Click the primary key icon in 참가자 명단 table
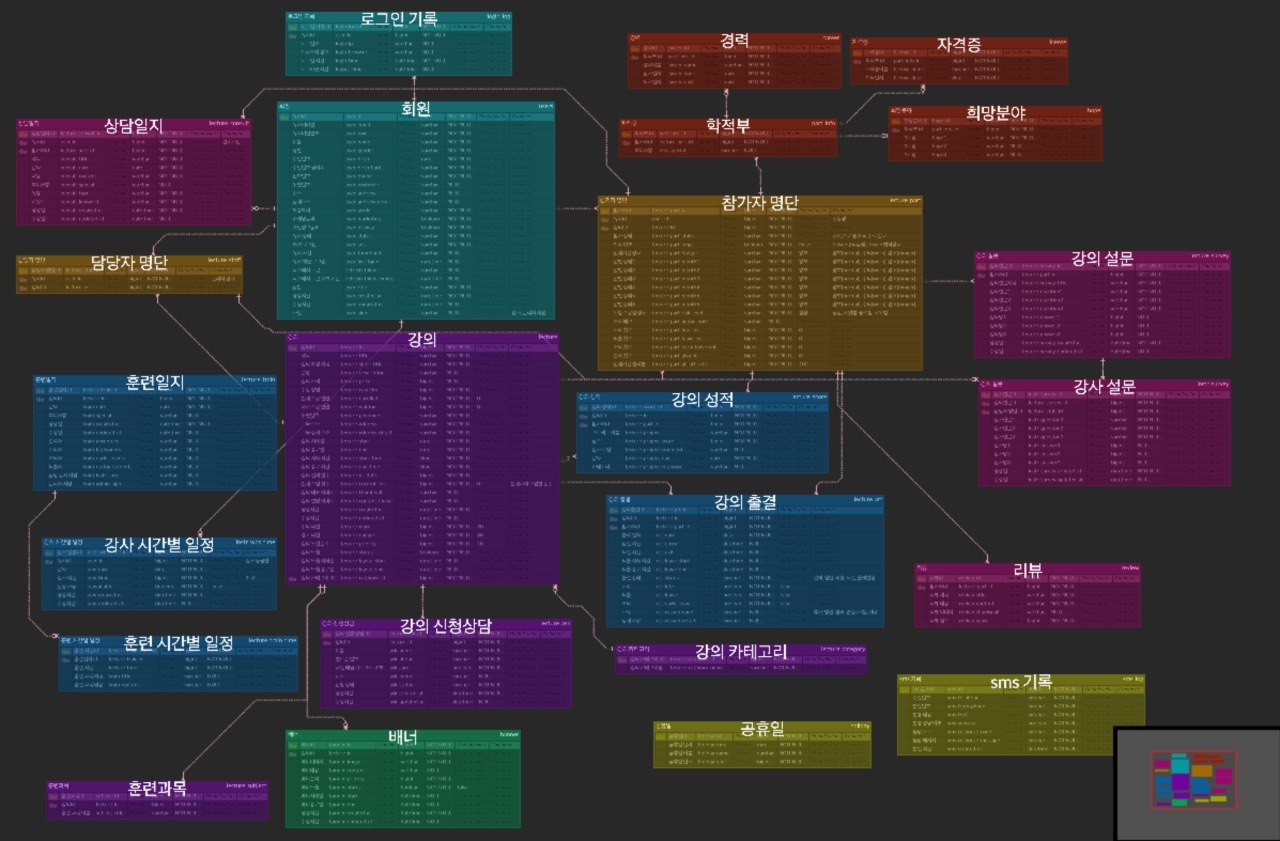The width and height of the screenshot is (1280, 841). 606,210
